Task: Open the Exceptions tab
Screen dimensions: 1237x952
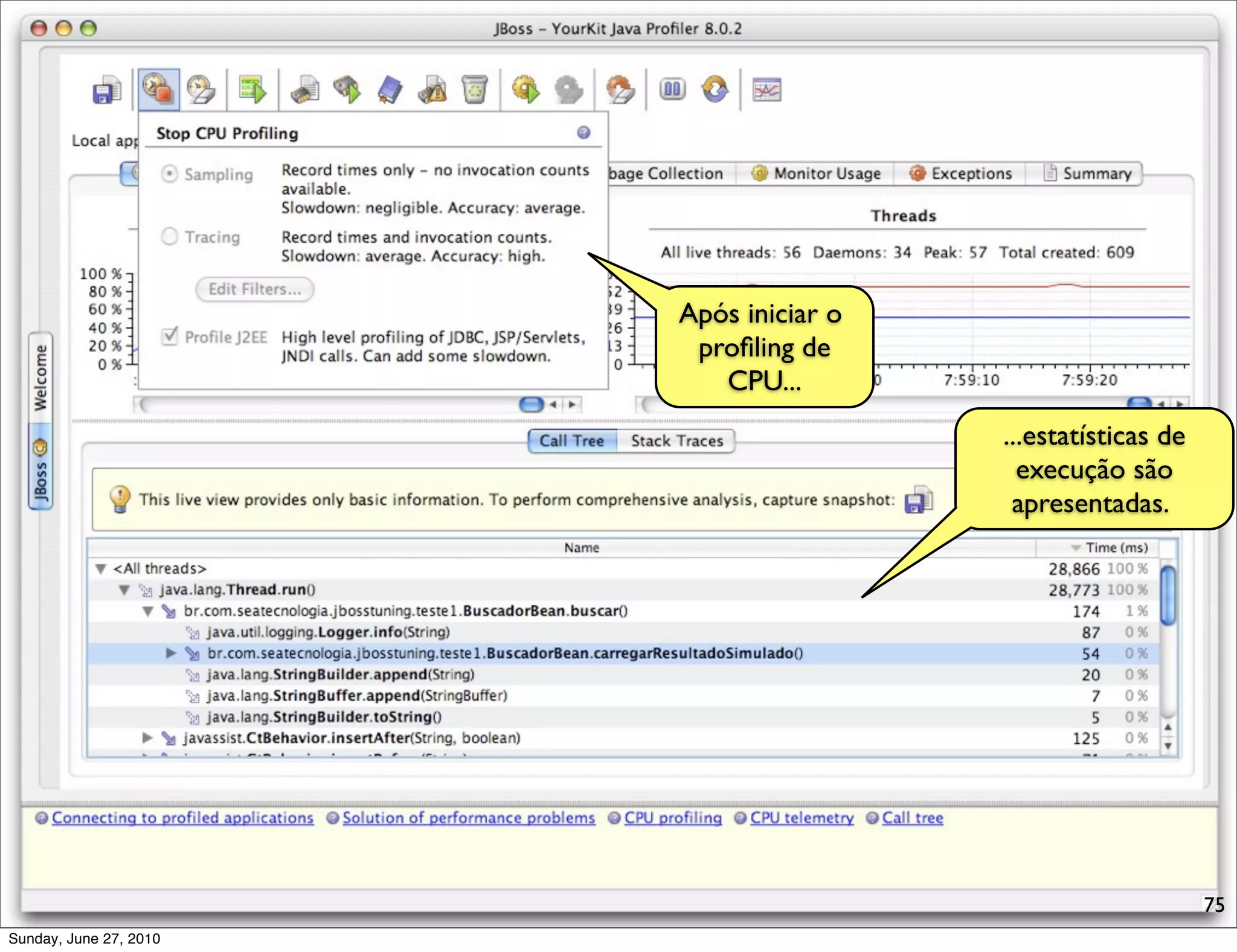Action: [960, 174]
